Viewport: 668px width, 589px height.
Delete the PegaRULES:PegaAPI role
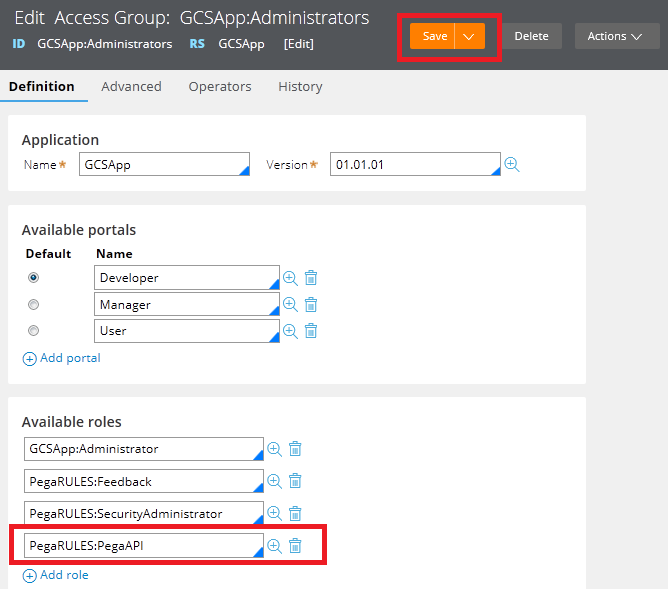pos(295,546)
